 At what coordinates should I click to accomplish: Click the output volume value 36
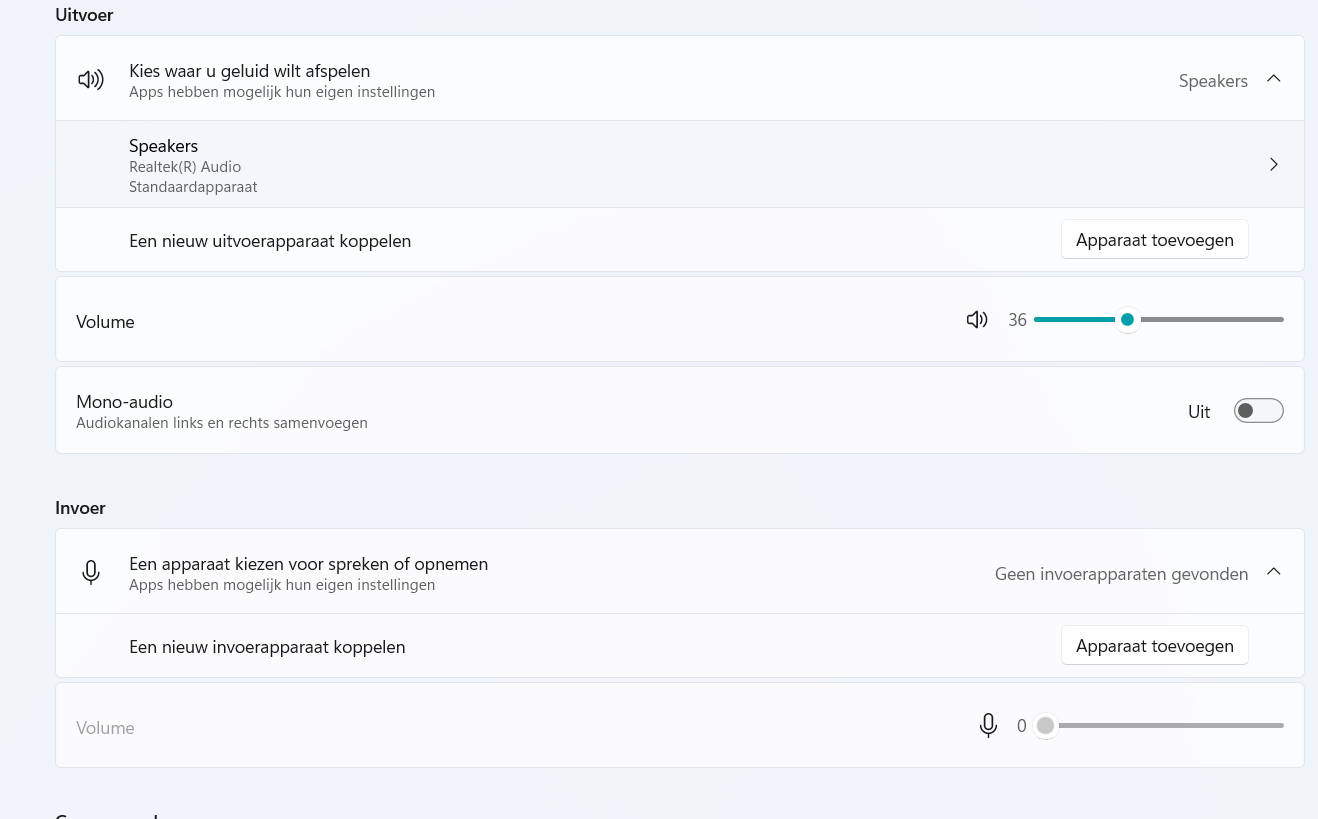click(x=1017, y=320)
